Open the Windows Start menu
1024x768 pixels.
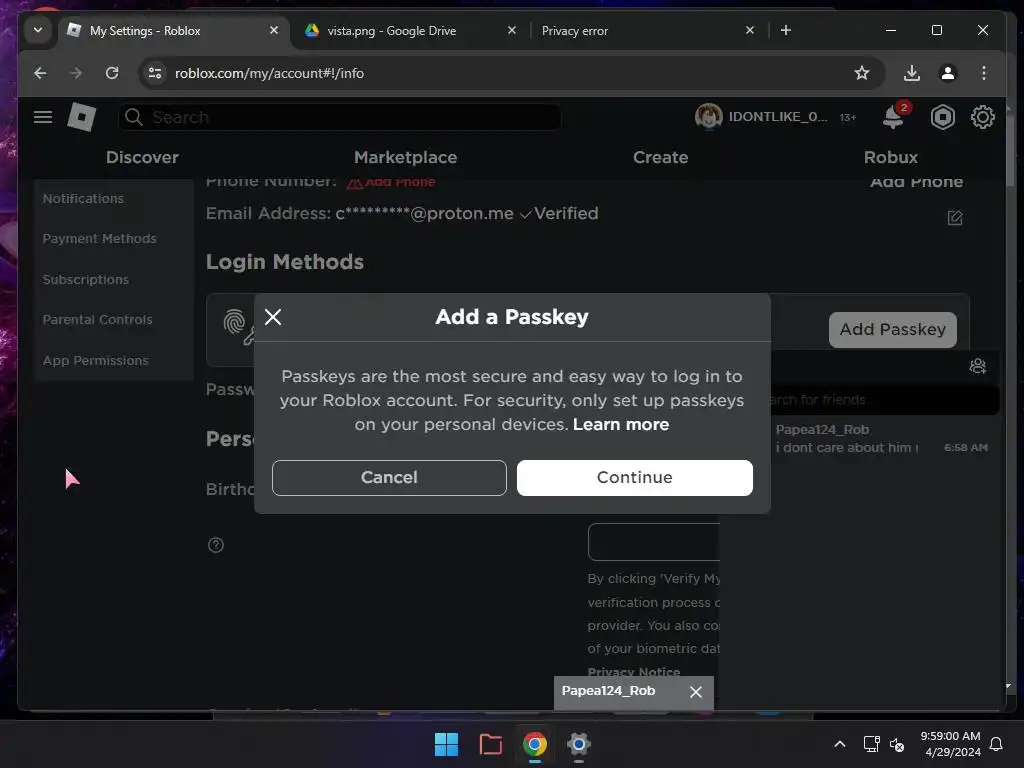point(446,744)
